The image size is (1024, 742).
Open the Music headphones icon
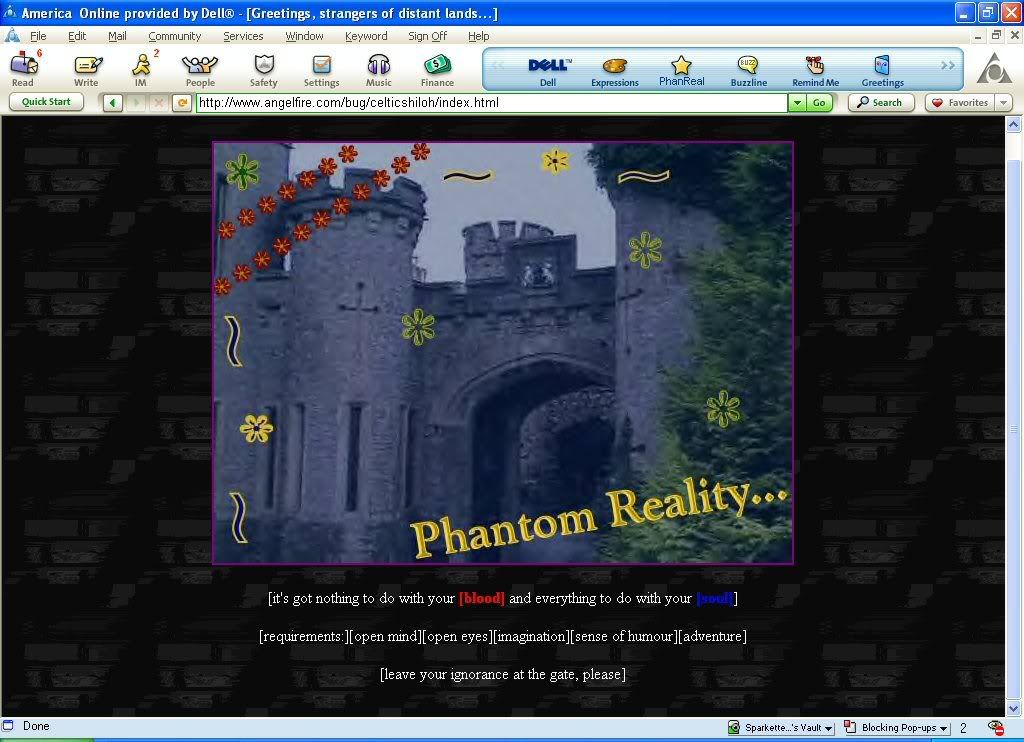[x=379, y=66]
